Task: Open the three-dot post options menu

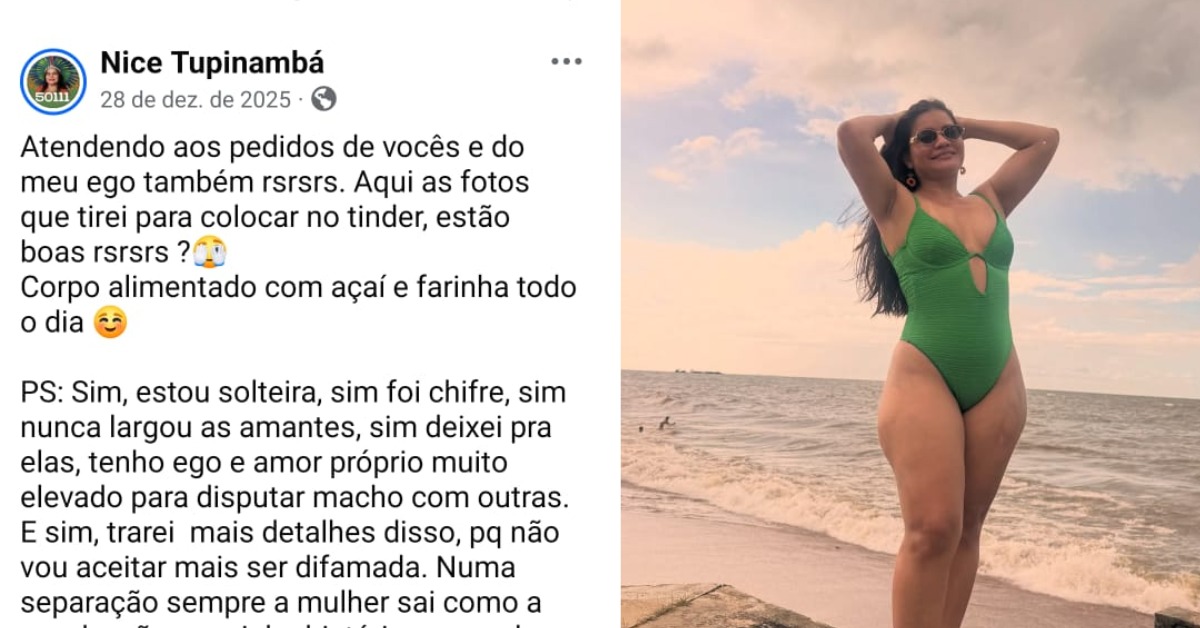Action: (x=566, y=62)
